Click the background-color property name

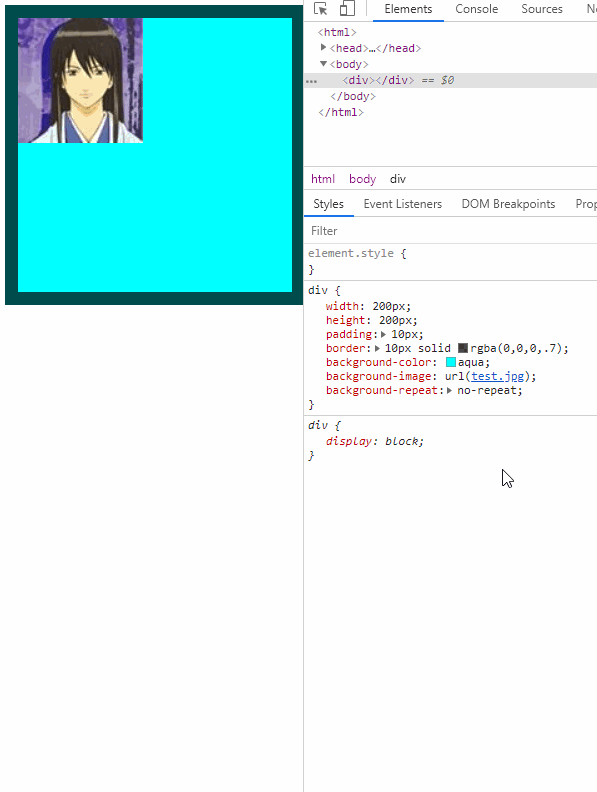[379, 362]
